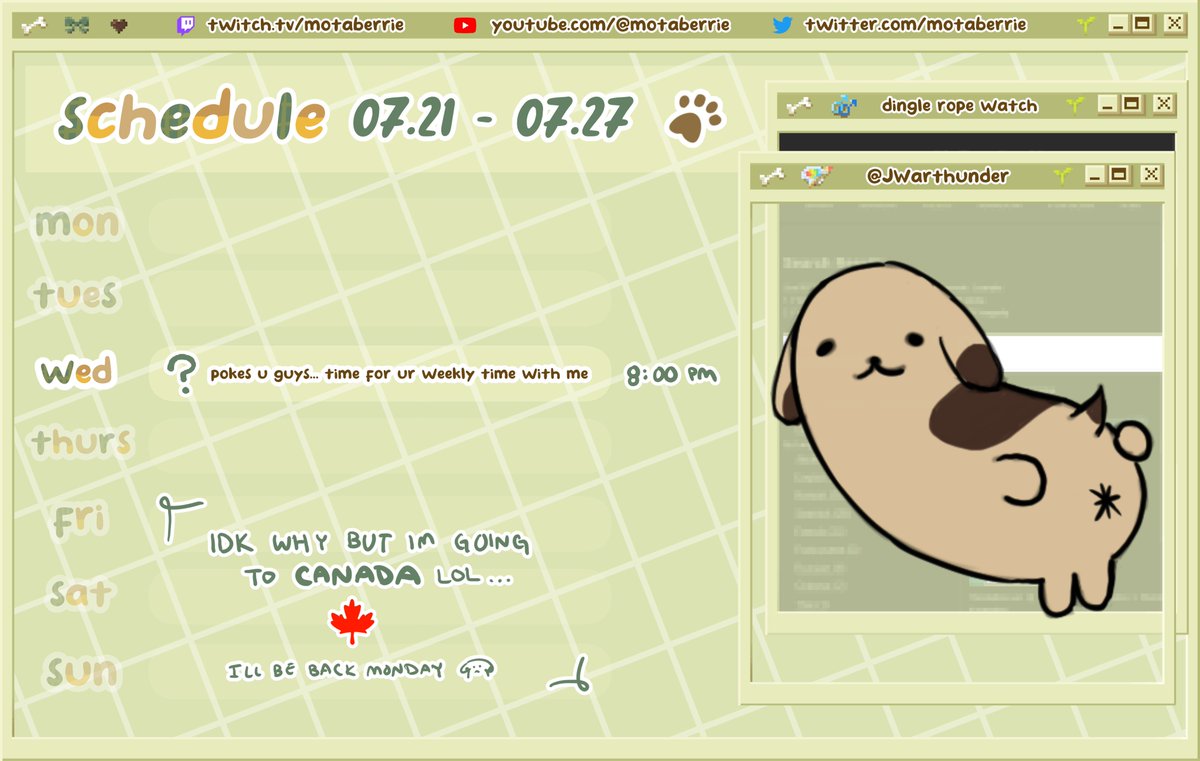
Task: Click the brown heart icon in the top bar
Action: point(119,25)
